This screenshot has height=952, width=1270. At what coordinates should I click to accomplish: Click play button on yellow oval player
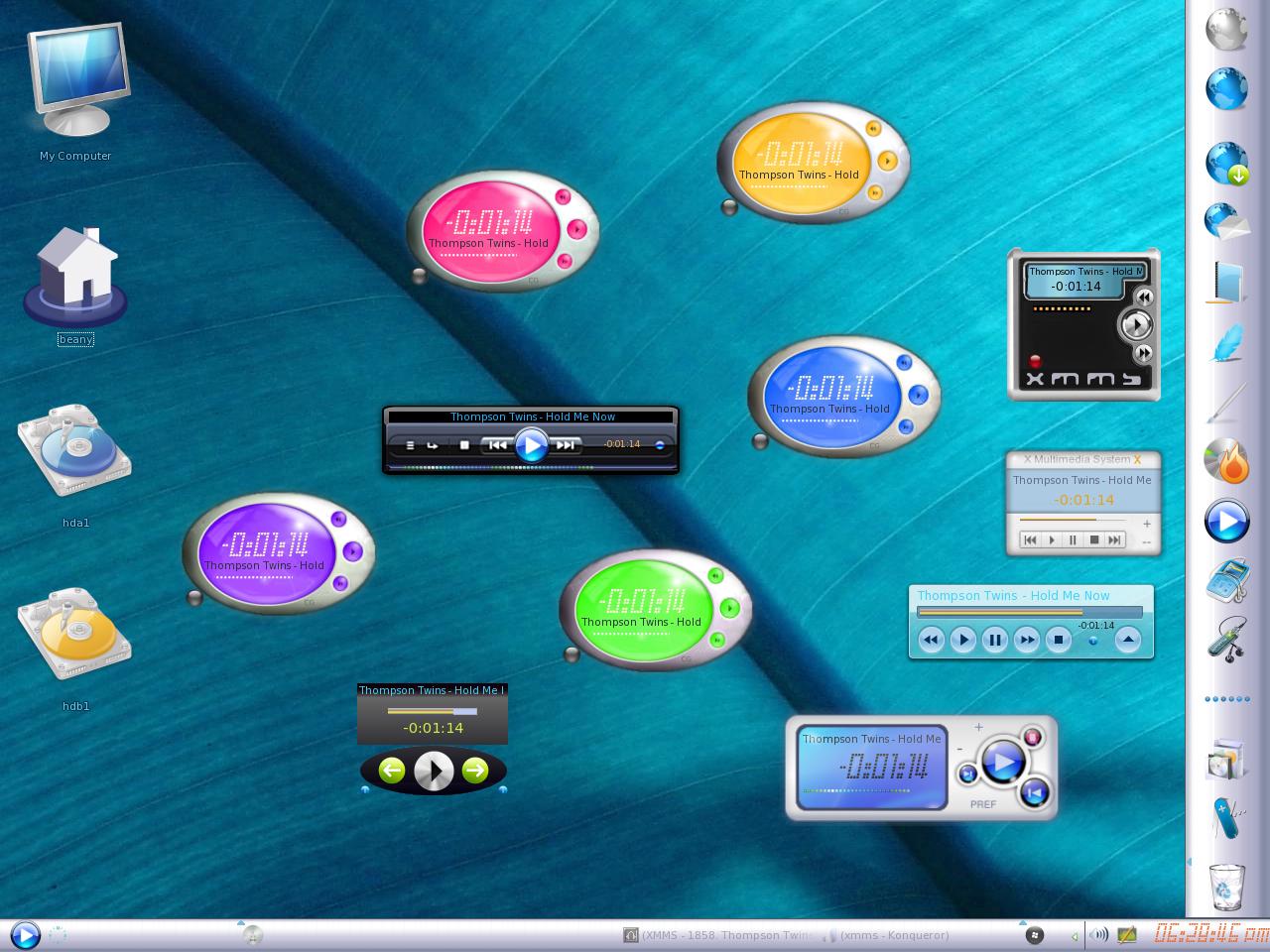(887, 161)
